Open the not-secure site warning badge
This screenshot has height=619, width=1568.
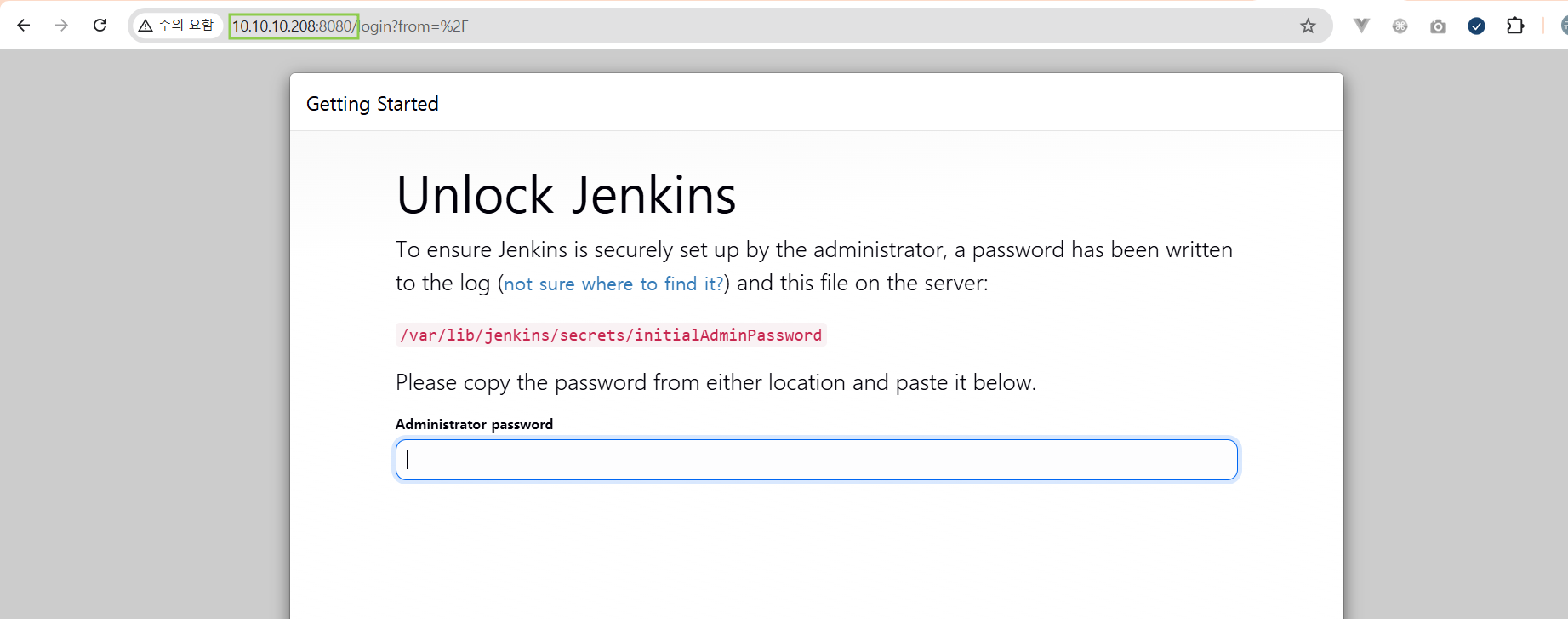(x=177, y=26)
